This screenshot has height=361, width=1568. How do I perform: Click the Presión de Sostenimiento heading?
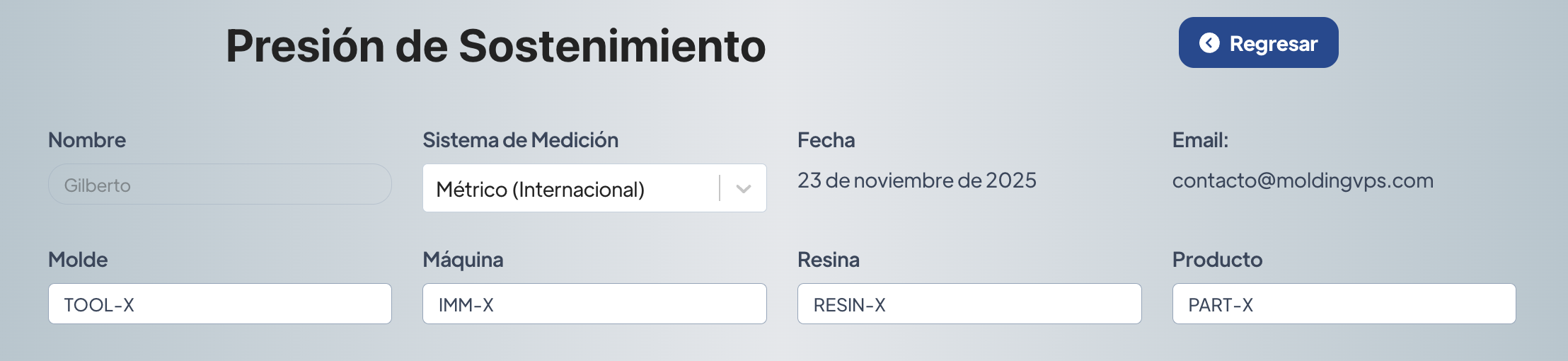[495, 46]
